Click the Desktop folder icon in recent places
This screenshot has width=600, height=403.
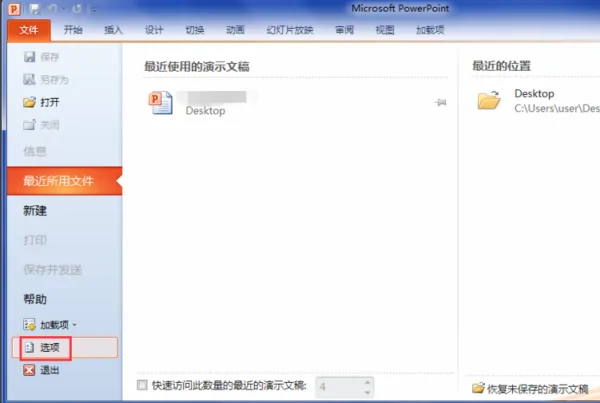tap(489, 100)
